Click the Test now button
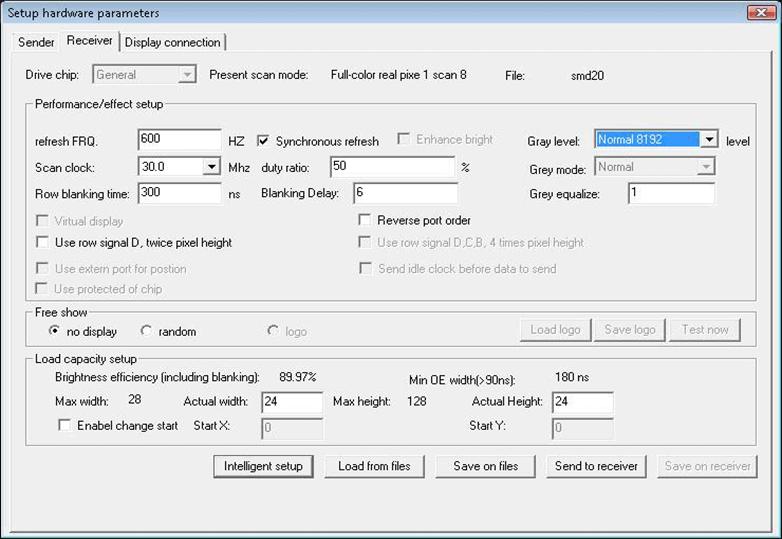The height and width of the screenshot is (539, 782). point(704,330)
